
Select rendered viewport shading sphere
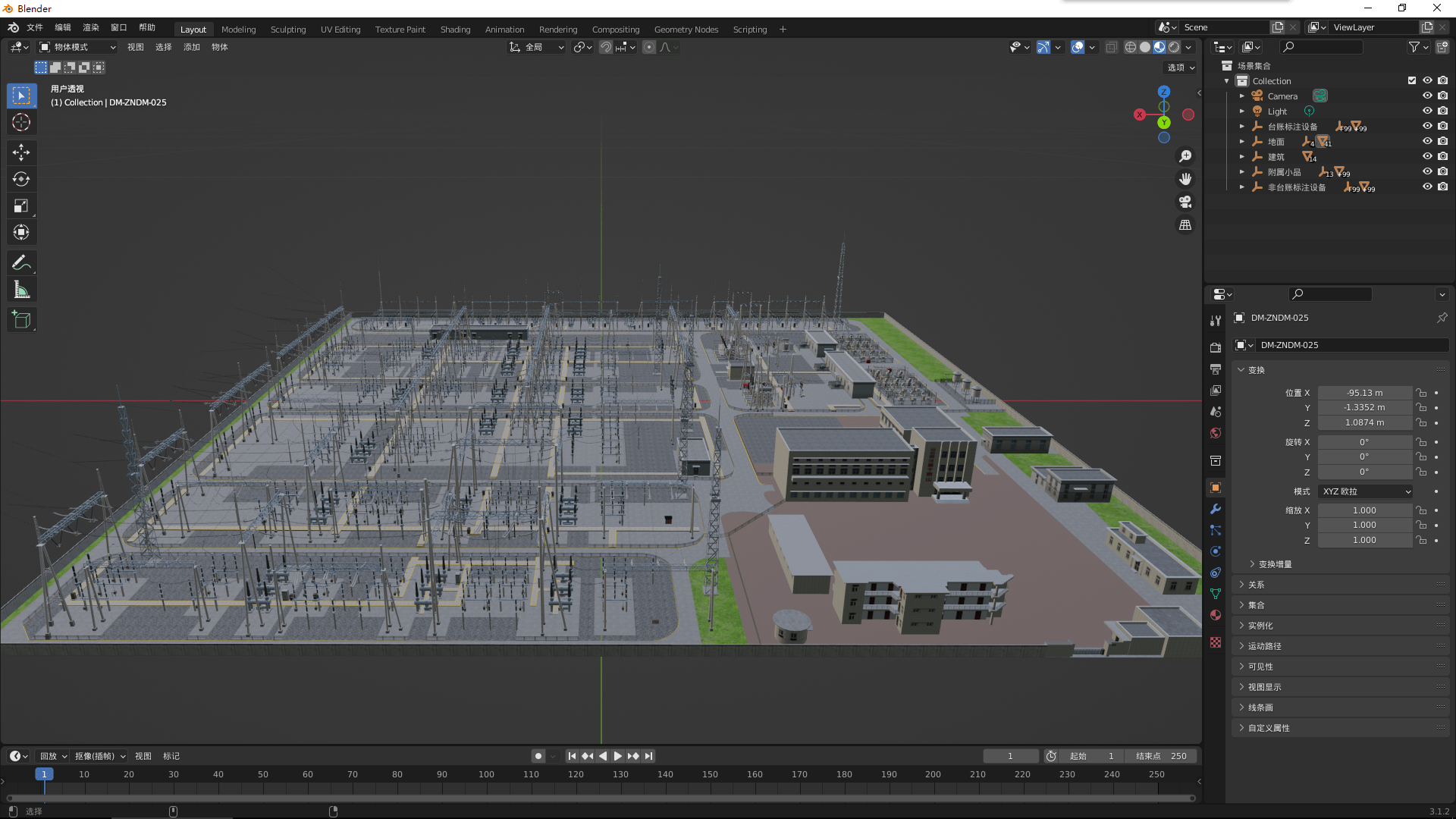[x=1174, y=47]
